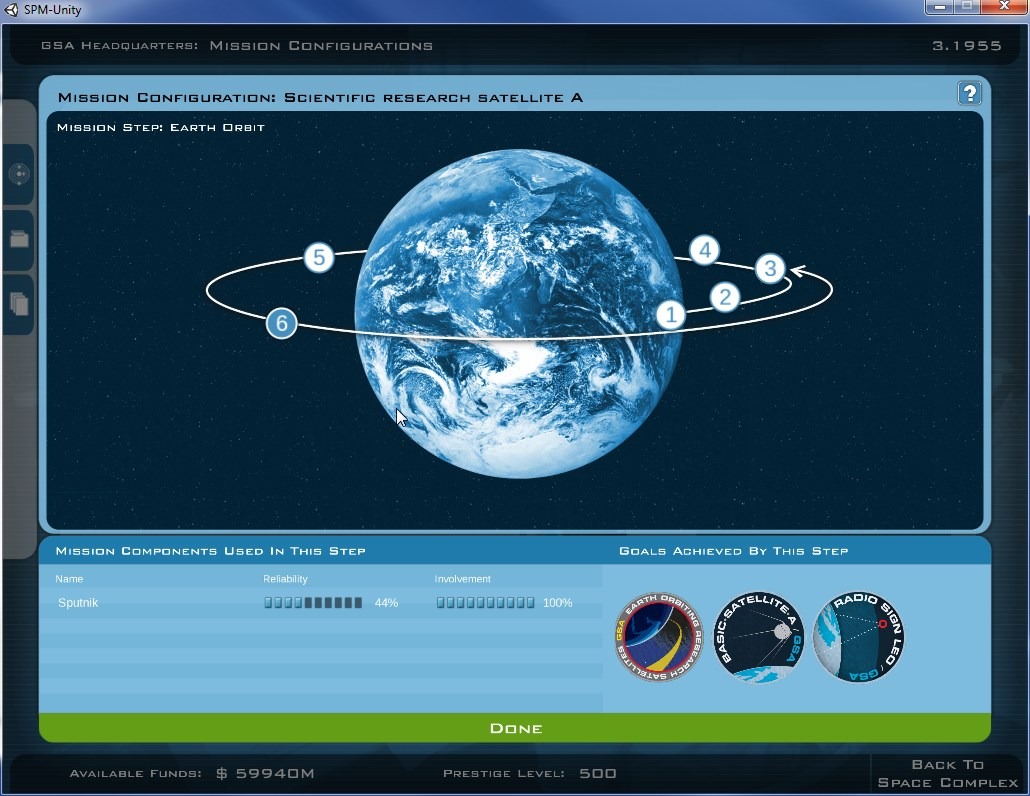Select mission step 1 on the orbit
The image size is (1030, 796).
[671, 315]
